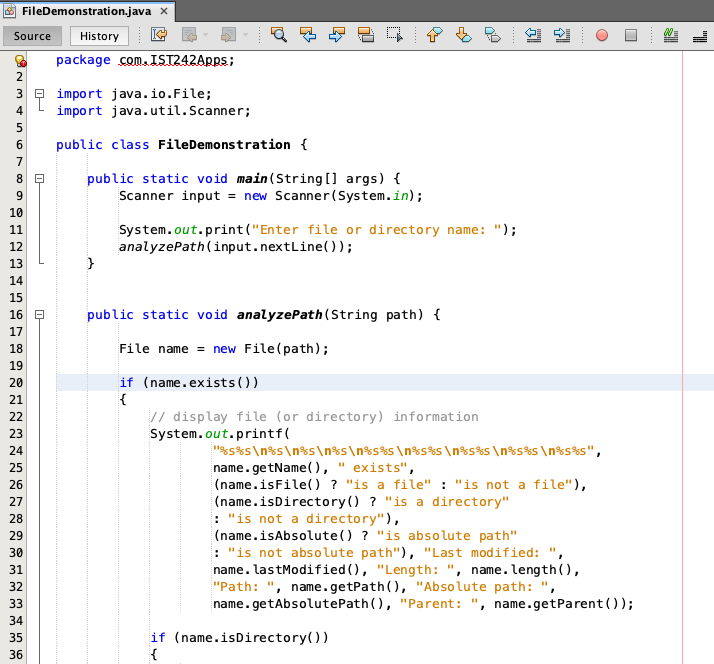
Task: Click 'name.getAbsolutePath()' on line 33
Action: [x=298, y=604]
